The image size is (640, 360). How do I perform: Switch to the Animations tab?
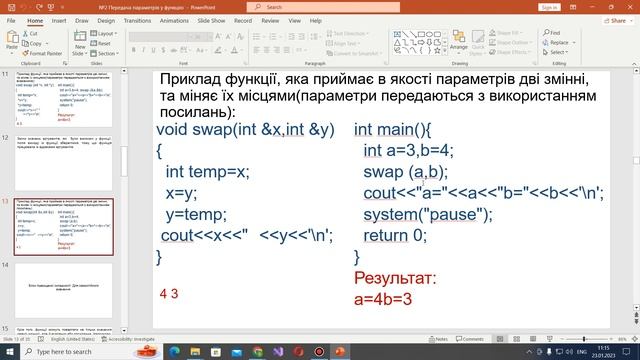(174, 20)
